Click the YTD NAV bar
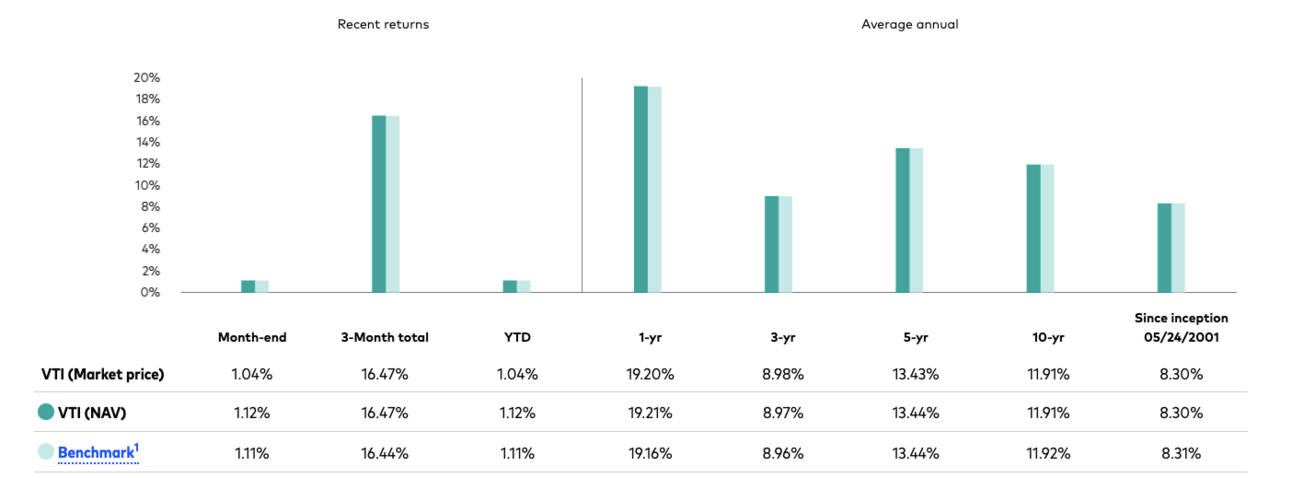Image resolution: width=1292 pixels, height=478 pixels. tap(510, 286)
